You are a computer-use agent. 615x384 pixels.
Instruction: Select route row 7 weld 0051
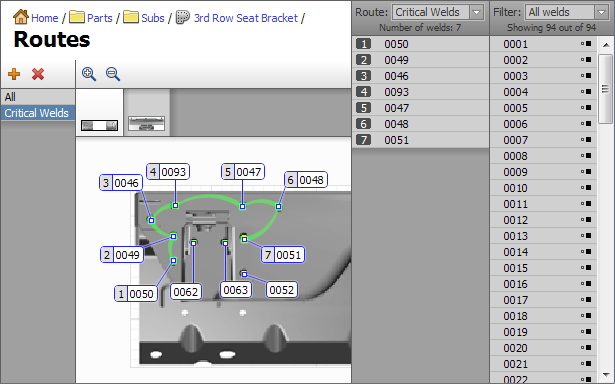(x=420, y=140)
